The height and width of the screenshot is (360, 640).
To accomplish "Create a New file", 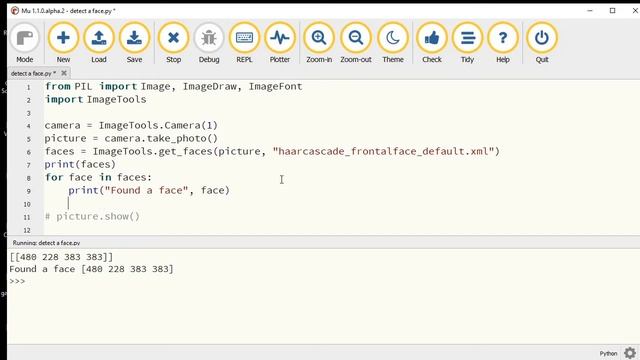I will 63,43.
